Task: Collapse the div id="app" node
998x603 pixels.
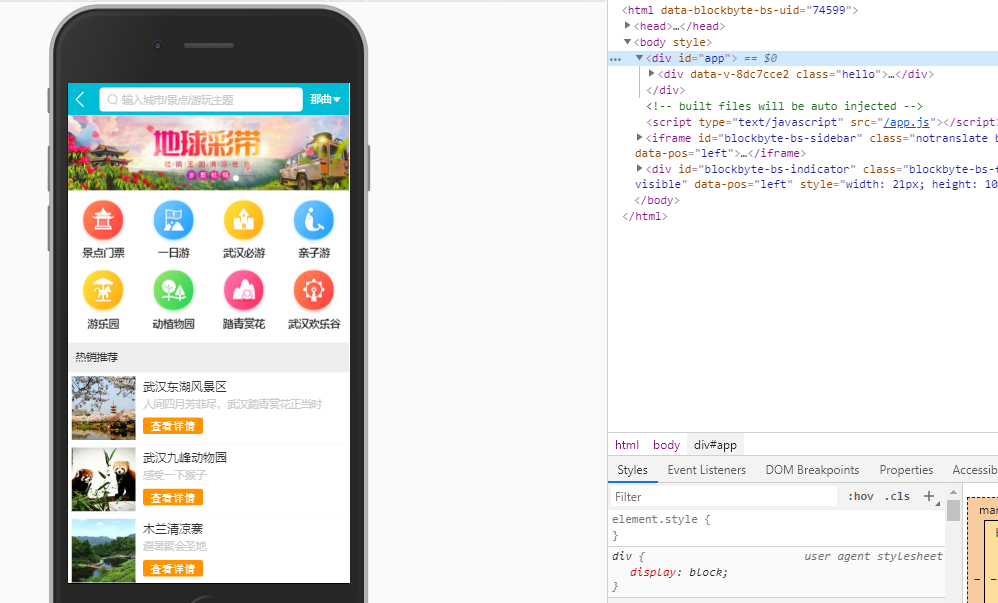Action: [x=640, y=57]
